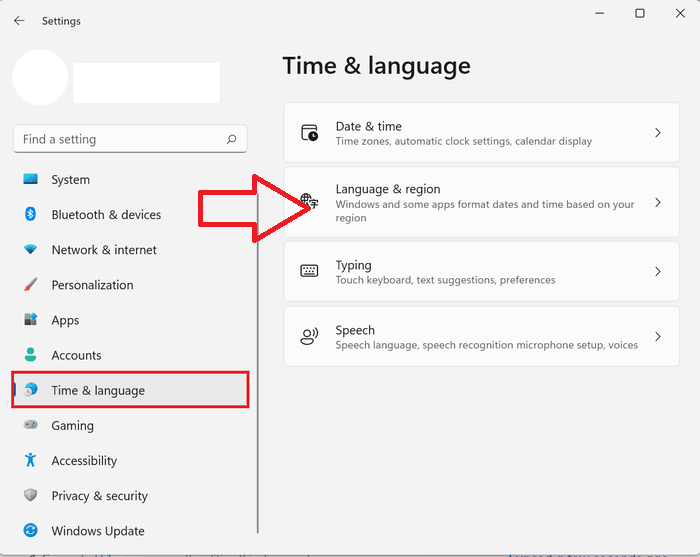
Task: Expand Speech settings chevron
Action: 658,337
